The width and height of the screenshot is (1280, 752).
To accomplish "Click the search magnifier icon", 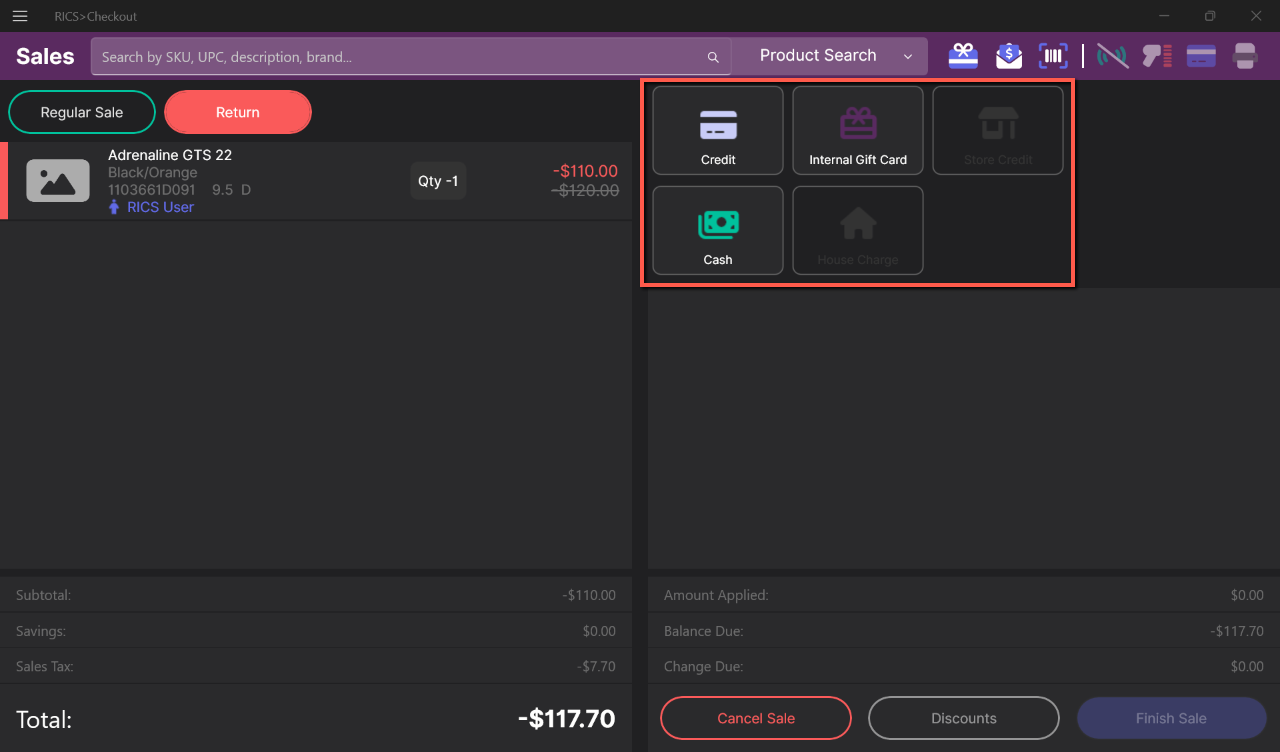I will tap(713, 57).
